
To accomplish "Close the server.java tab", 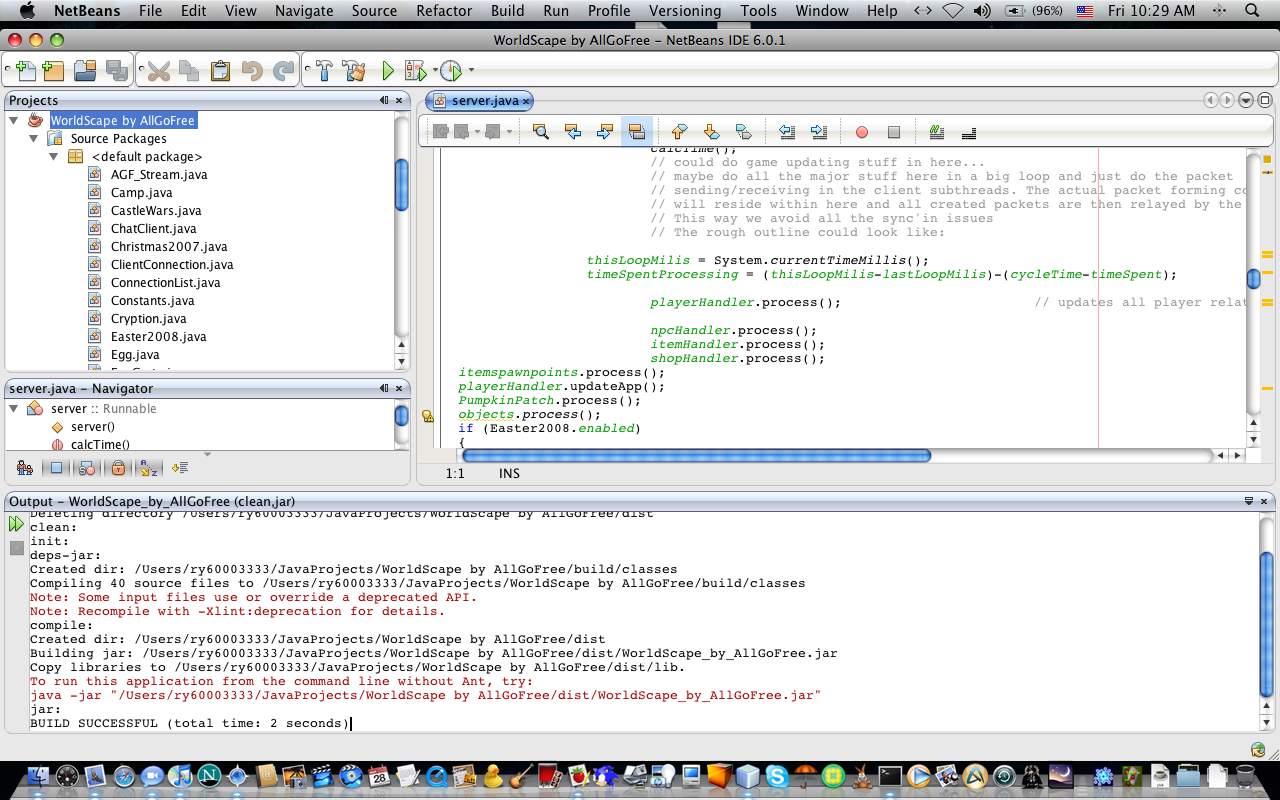I will click(x=526, y=100).
